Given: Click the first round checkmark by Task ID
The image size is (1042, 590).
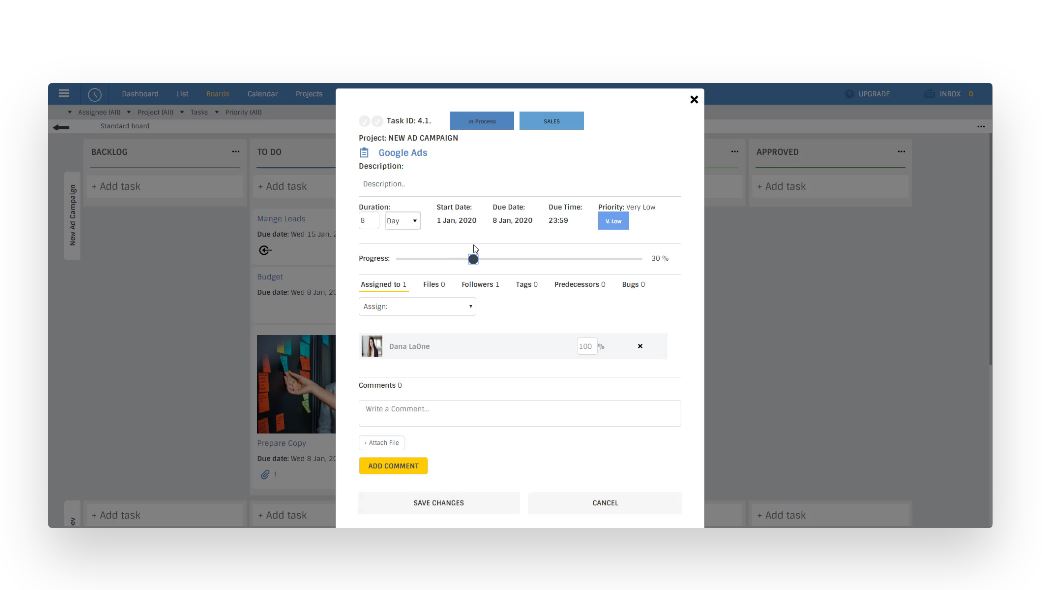Looking at the screenshot, I should coord(364,121).
